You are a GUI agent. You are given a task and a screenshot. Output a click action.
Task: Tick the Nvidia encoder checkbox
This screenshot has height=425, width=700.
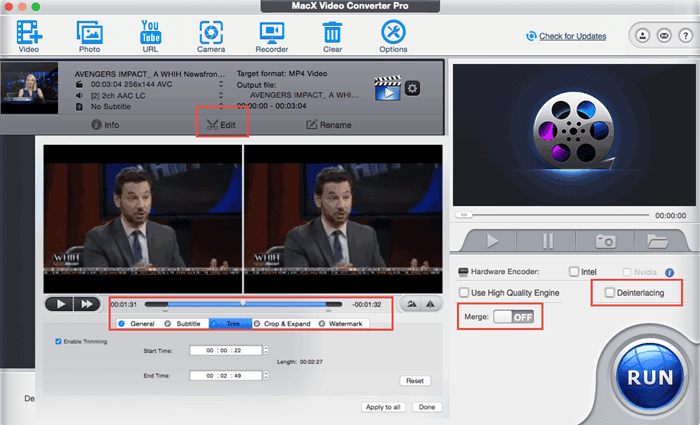[627, 272]
